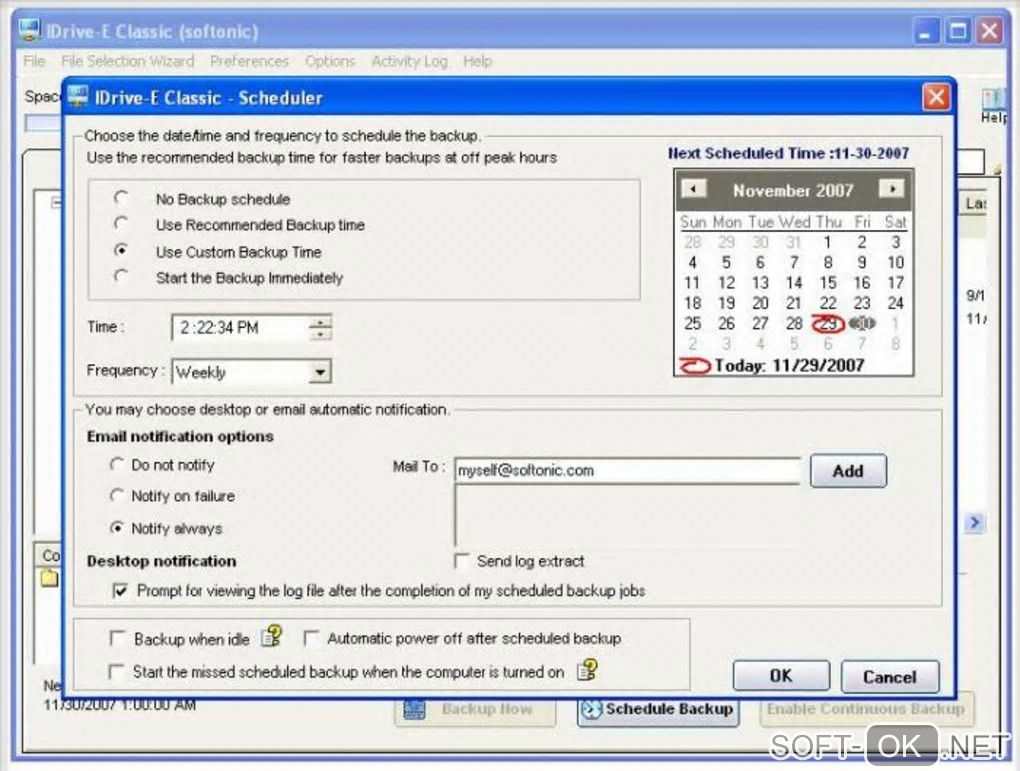Select November 30 in the calendar
Viewport: 1020px width, 771px height.
tap(862, 323)
